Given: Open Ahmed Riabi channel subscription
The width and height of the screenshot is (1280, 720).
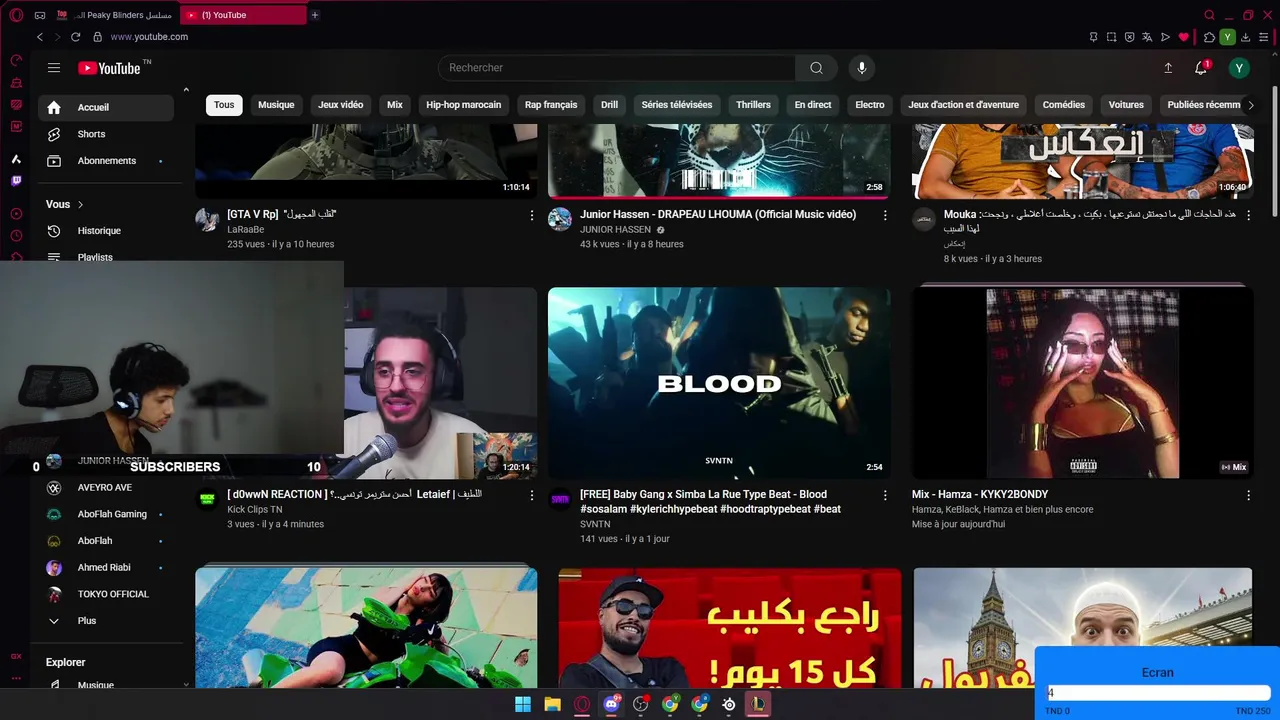Looking at the screenshot, I should (106, 568).
